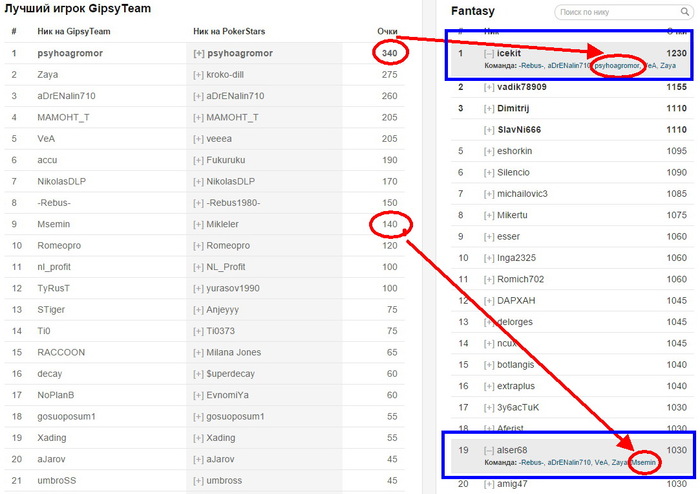Expand the Milana Jones entry
The width and height of the screenshot is (700, 494).
(199, 353)
